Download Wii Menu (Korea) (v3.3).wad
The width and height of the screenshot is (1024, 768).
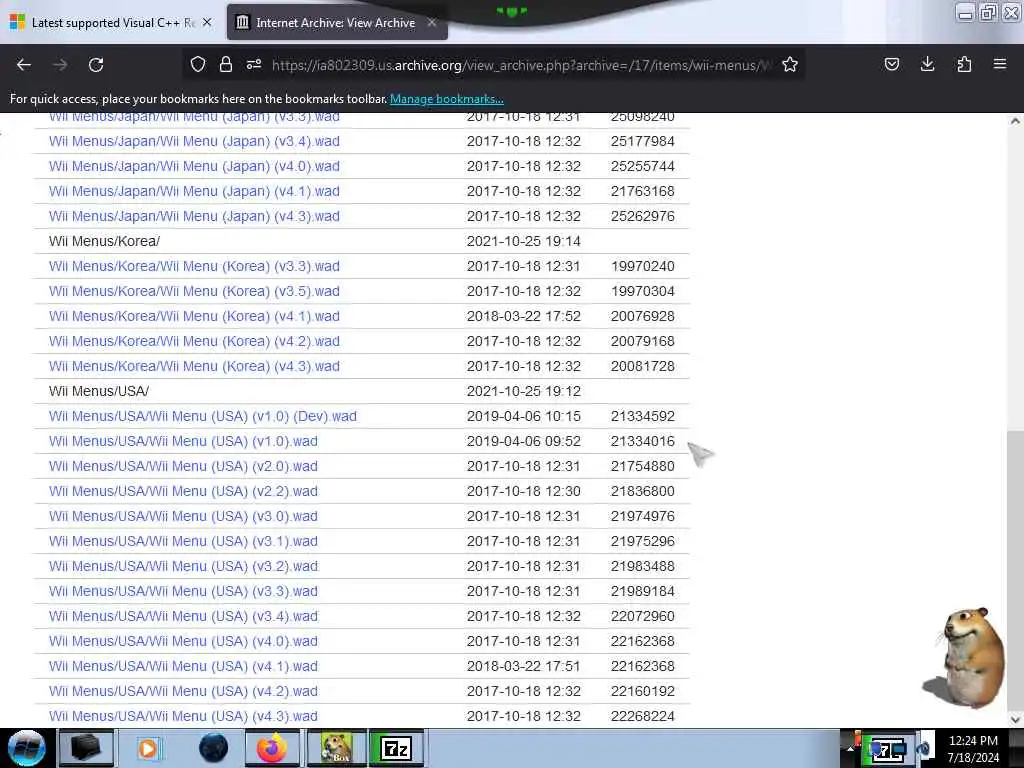coord(194,266)
